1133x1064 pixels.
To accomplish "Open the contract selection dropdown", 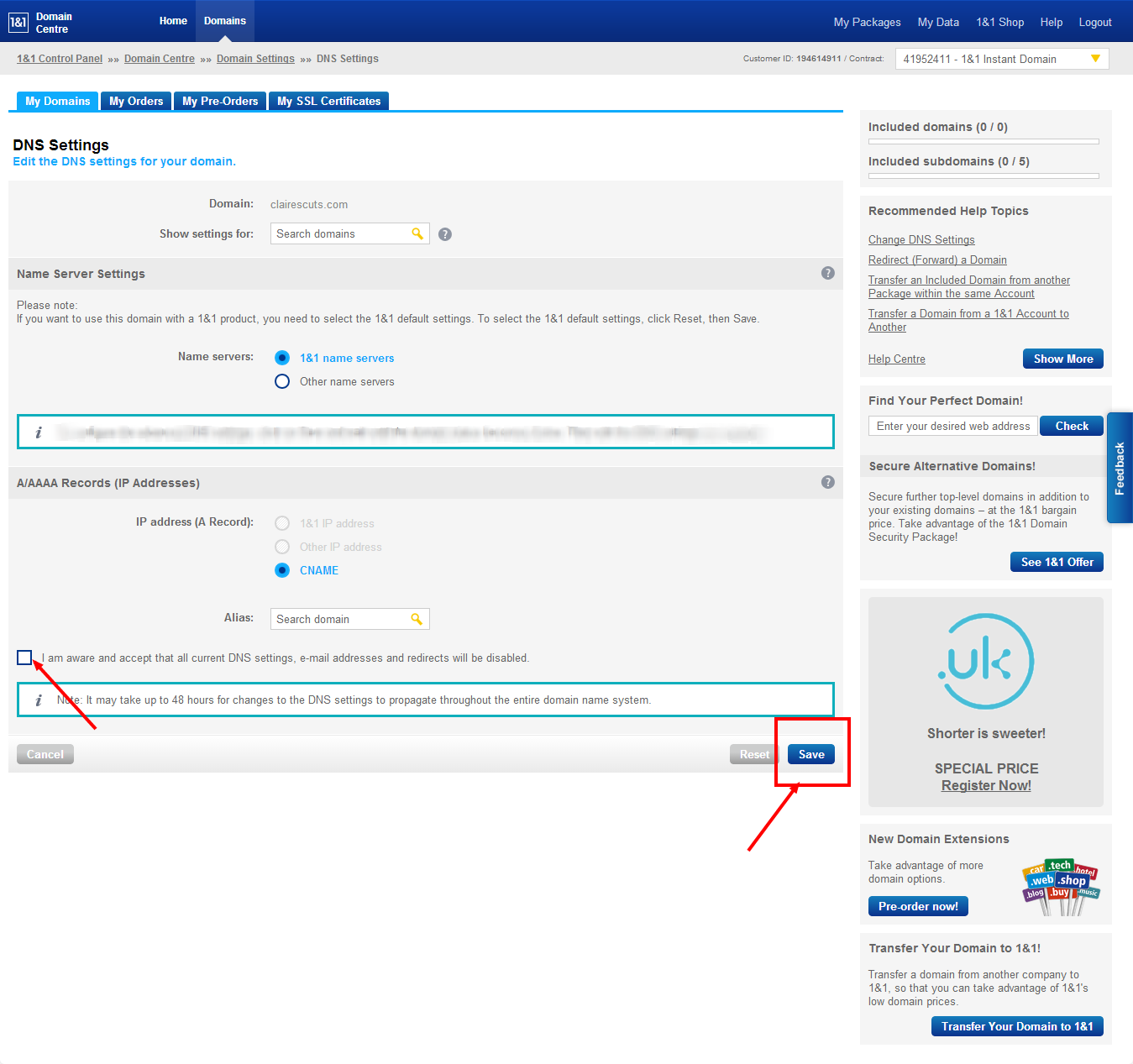I will 1001,59.
